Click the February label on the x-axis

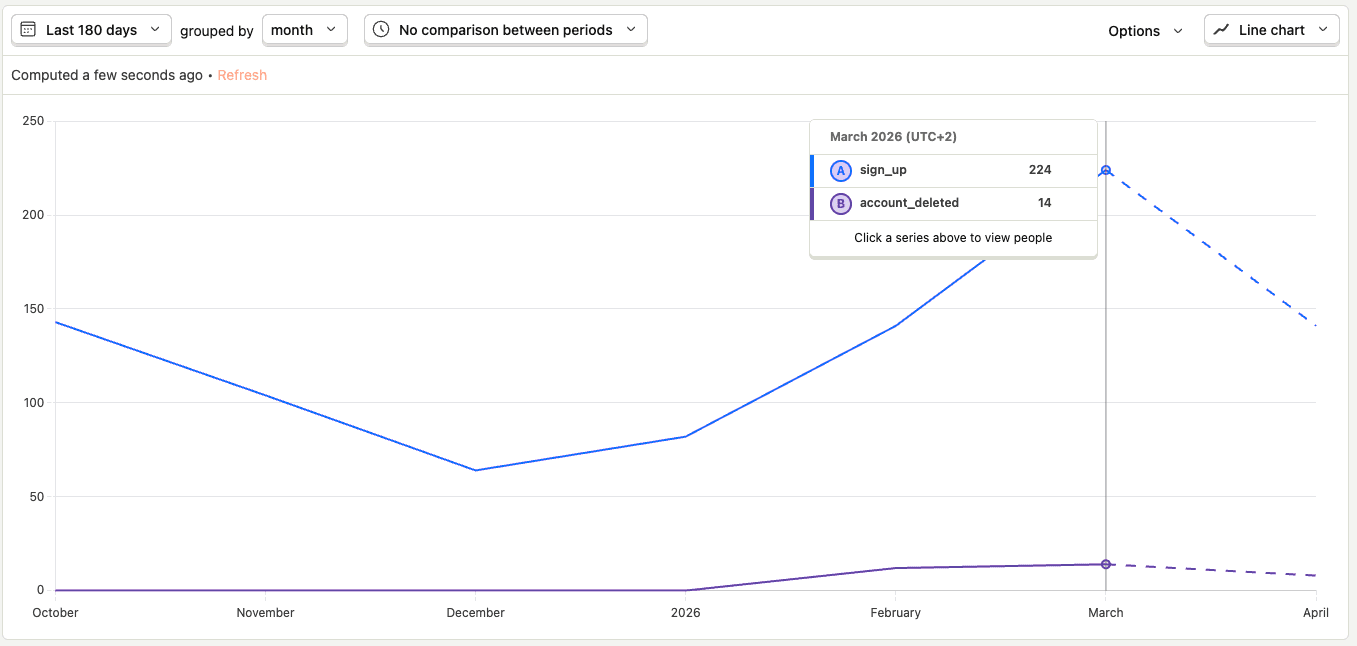coord(895,612)
